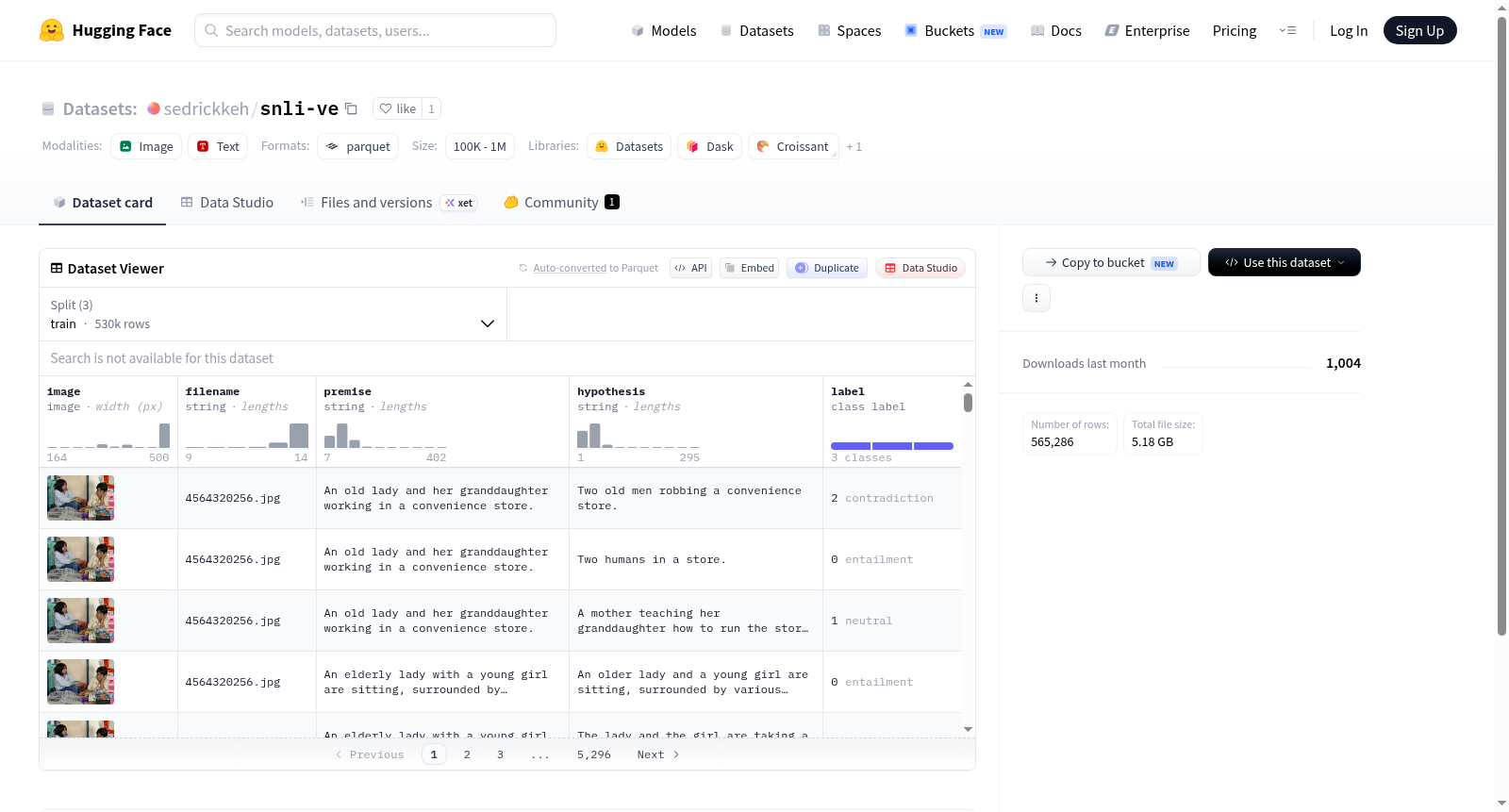The image size is (1509, 812).
Task: Click the Duplicate button
Action: click(826, 268)
